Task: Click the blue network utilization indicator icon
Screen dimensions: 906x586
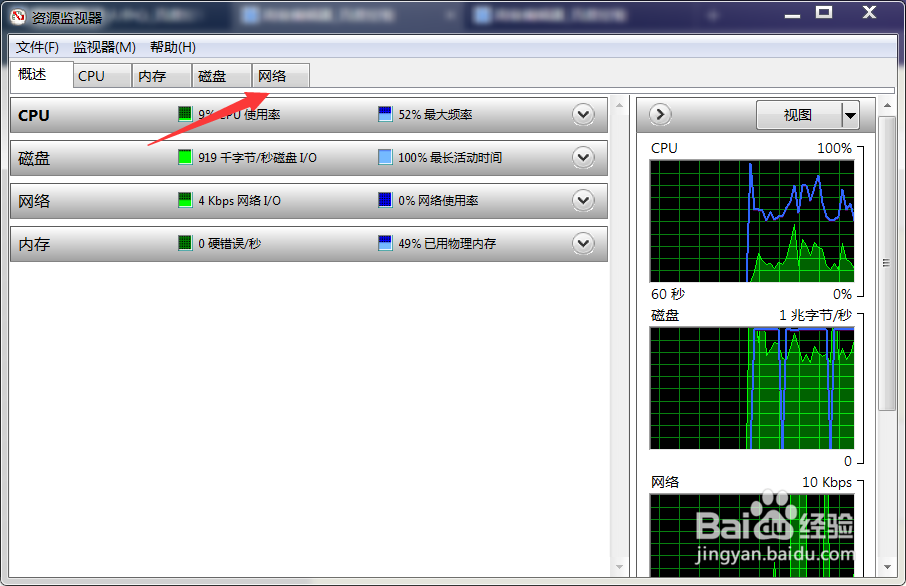Action: (x=384, y=200)
